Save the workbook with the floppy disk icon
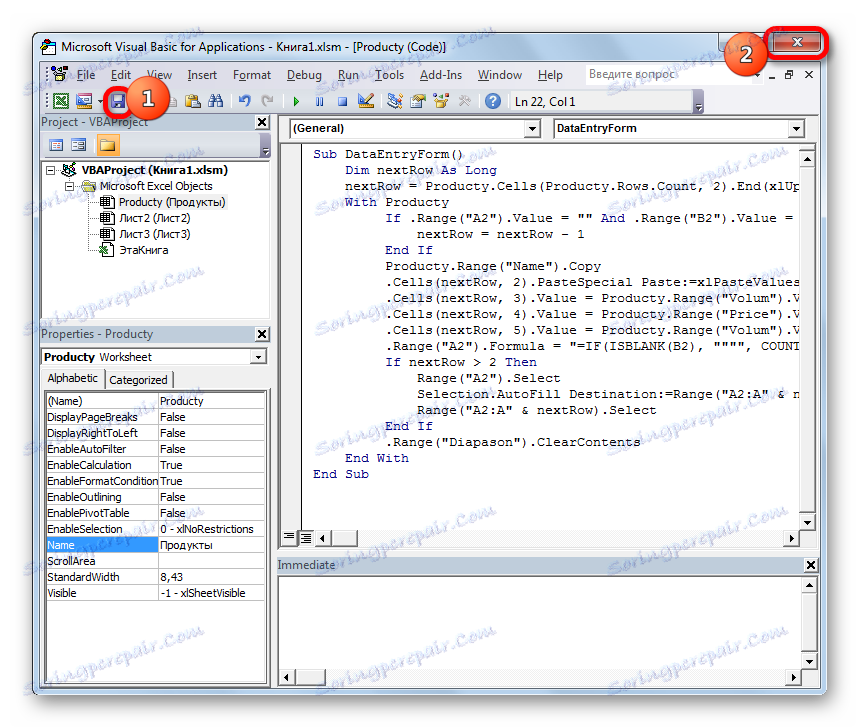 [x=118, y=101]
